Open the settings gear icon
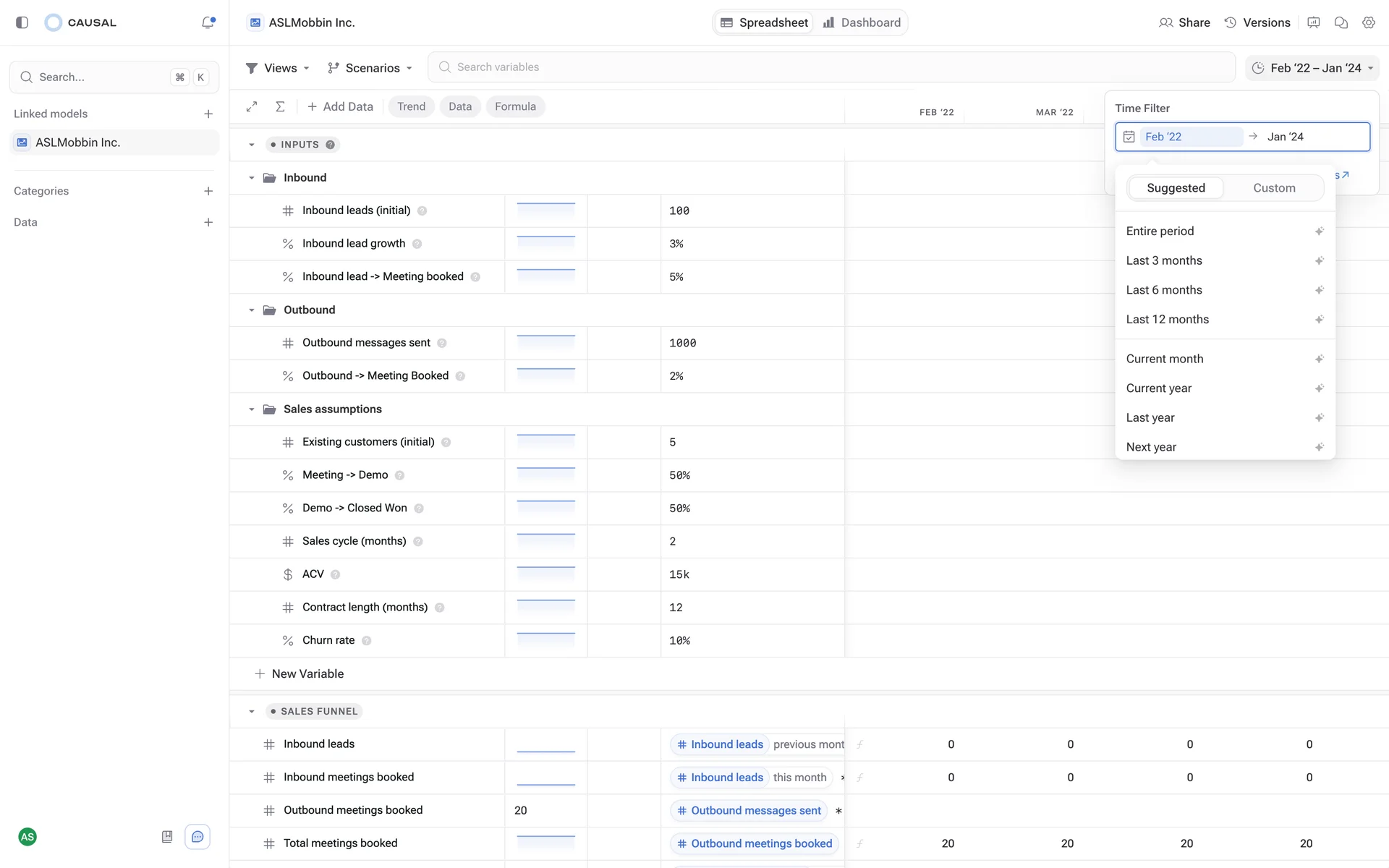The width and height of the screenshot is (1389, 868). 1368,22
